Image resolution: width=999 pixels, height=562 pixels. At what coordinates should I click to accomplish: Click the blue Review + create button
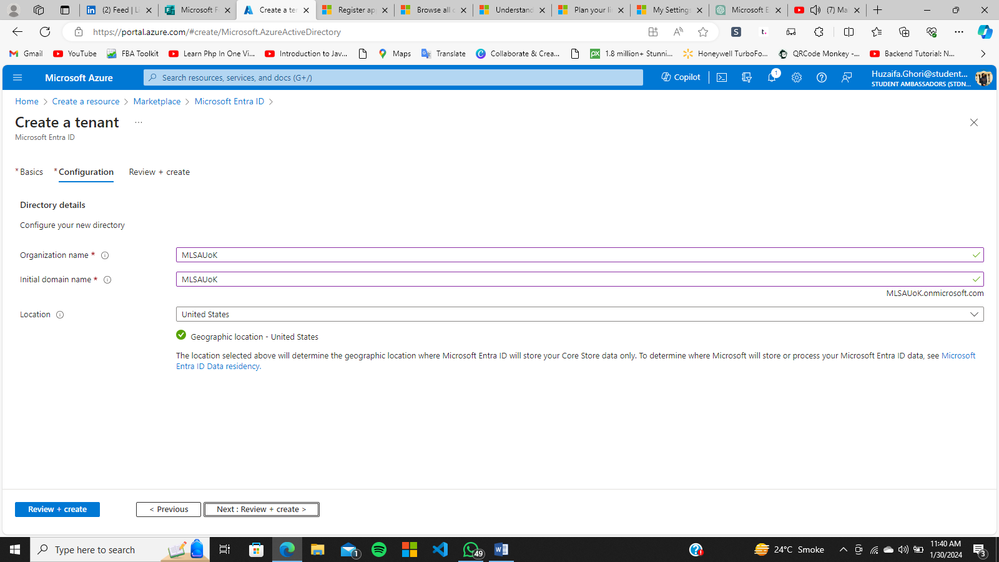(x=57, y=510)
